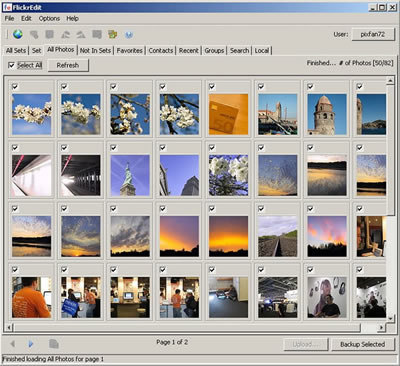Open the Help menu
This screenshot has width=400, height=366.
[72, 18]
